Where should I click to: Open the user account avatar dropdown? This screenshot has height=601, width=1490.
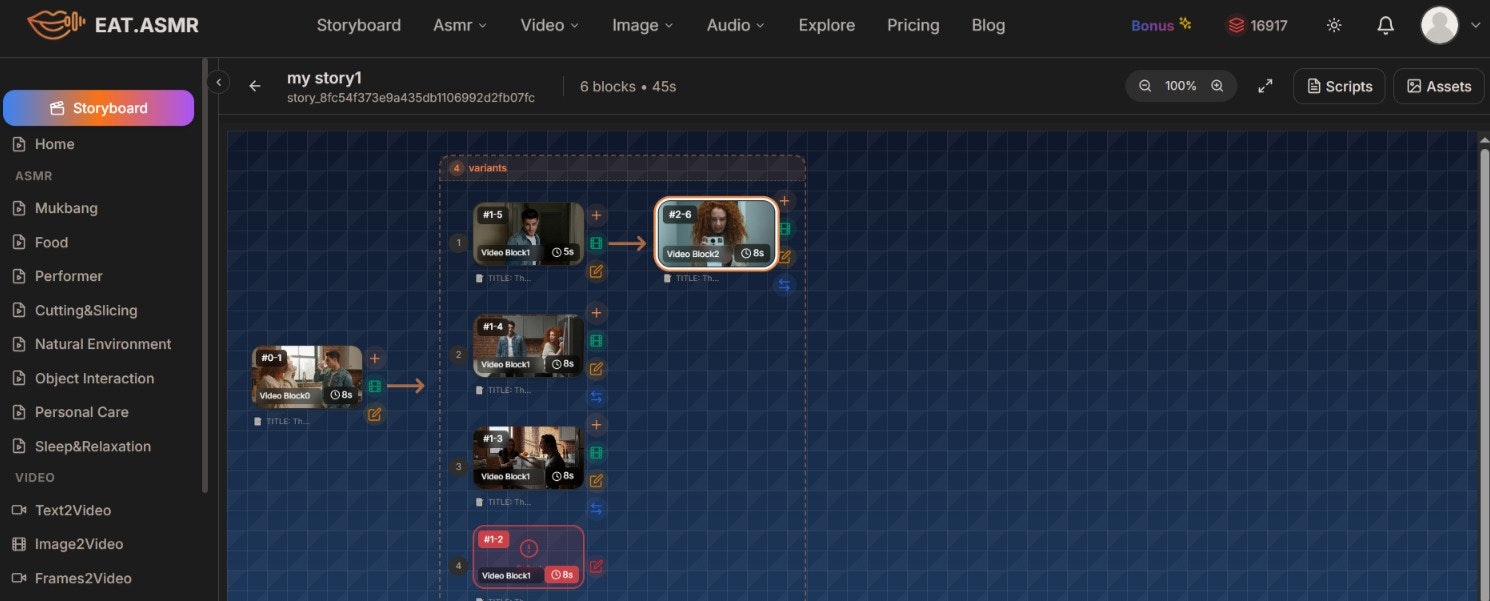[x=1450, y=26]
